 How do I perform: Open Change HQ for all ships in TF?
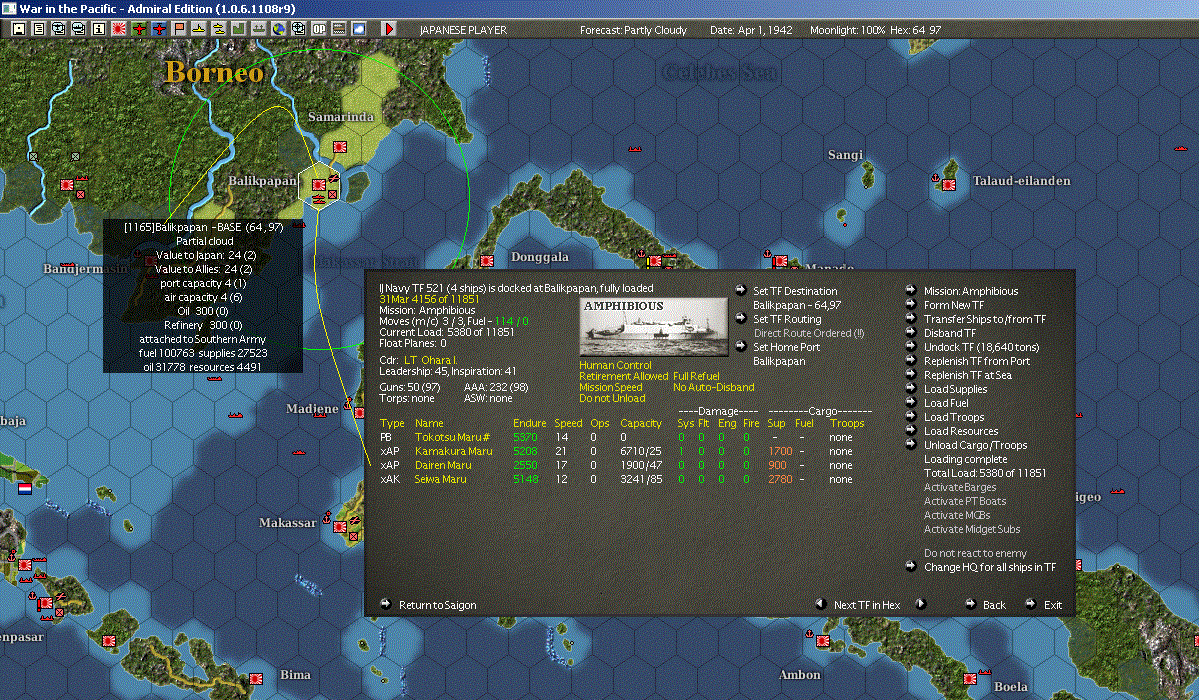coord(989,567)
